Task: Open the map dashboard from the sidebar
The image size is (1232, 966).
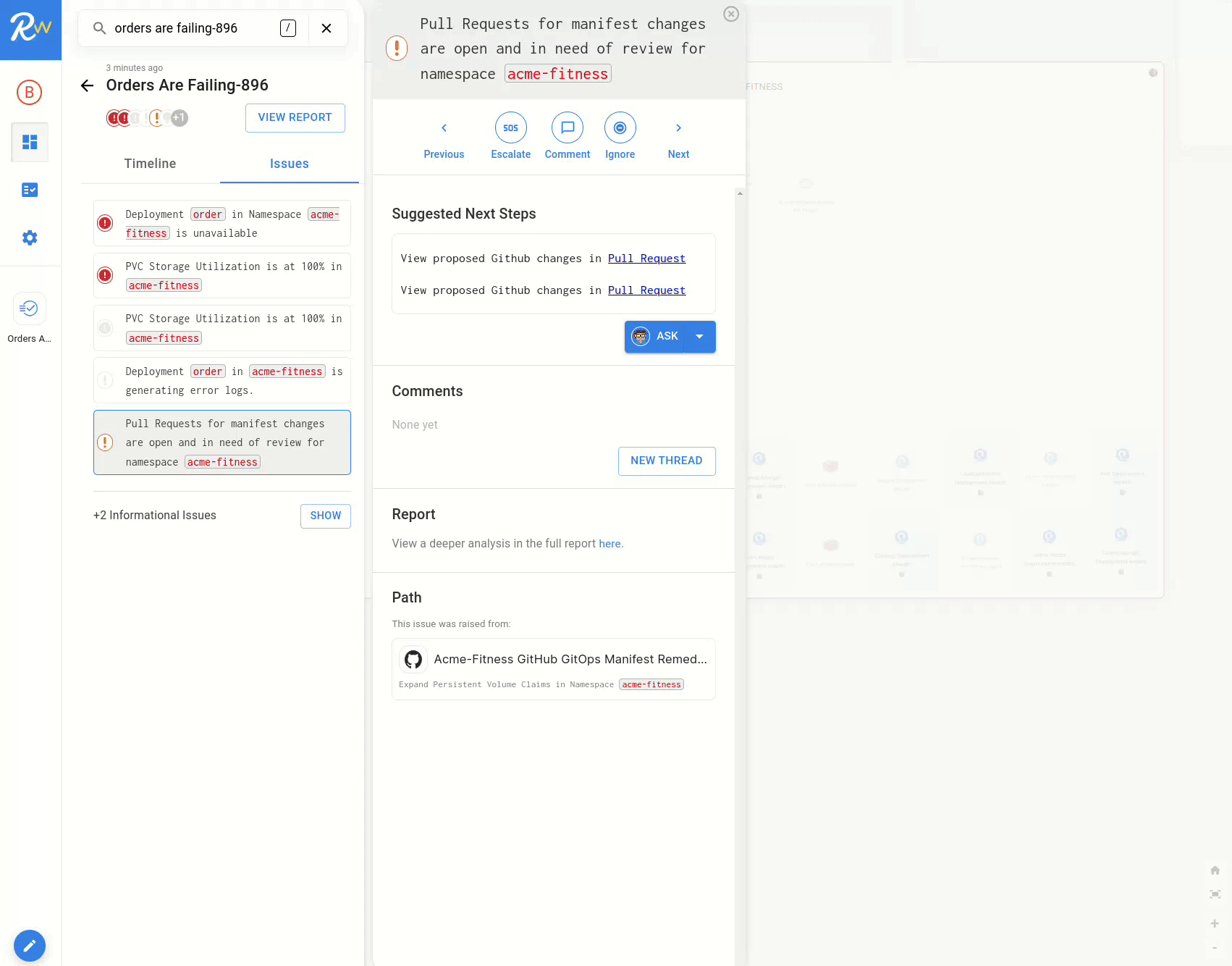Action: (x=30, y=142)
